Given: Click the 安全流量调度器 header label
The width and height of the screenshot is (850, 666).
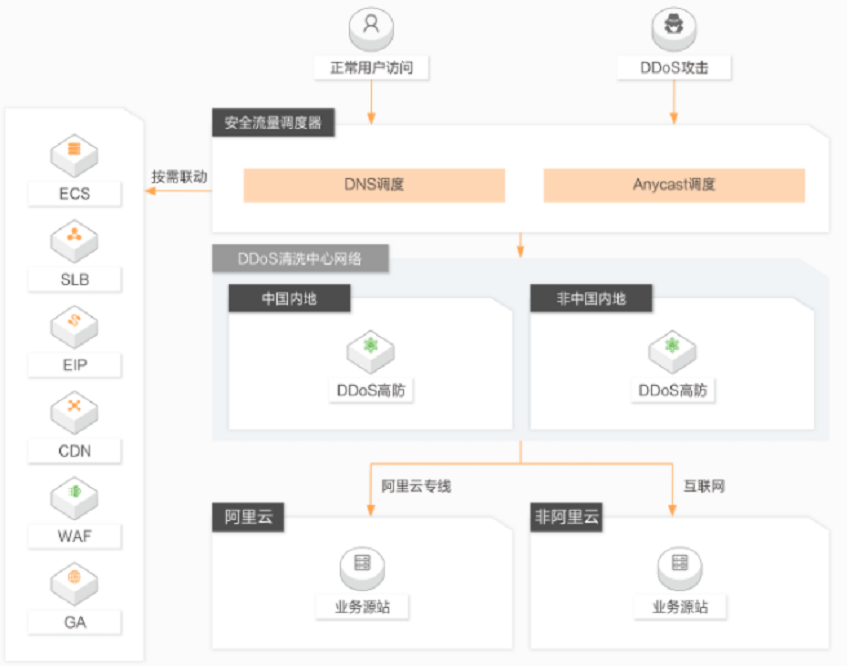Looking at the screenshot, I should click(273, 122).
